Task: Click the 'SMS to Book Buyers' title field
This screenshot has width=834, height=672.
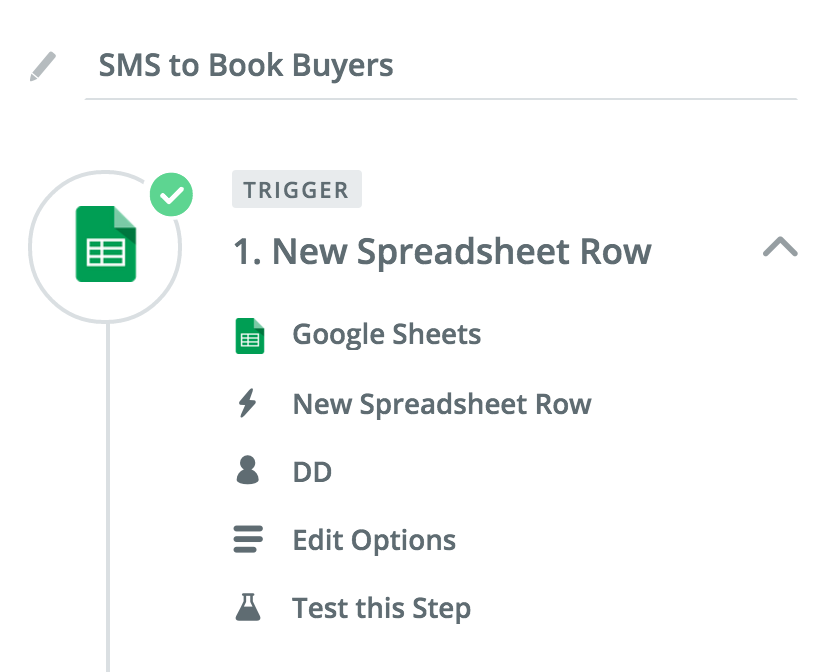Action: pos(245,66)
